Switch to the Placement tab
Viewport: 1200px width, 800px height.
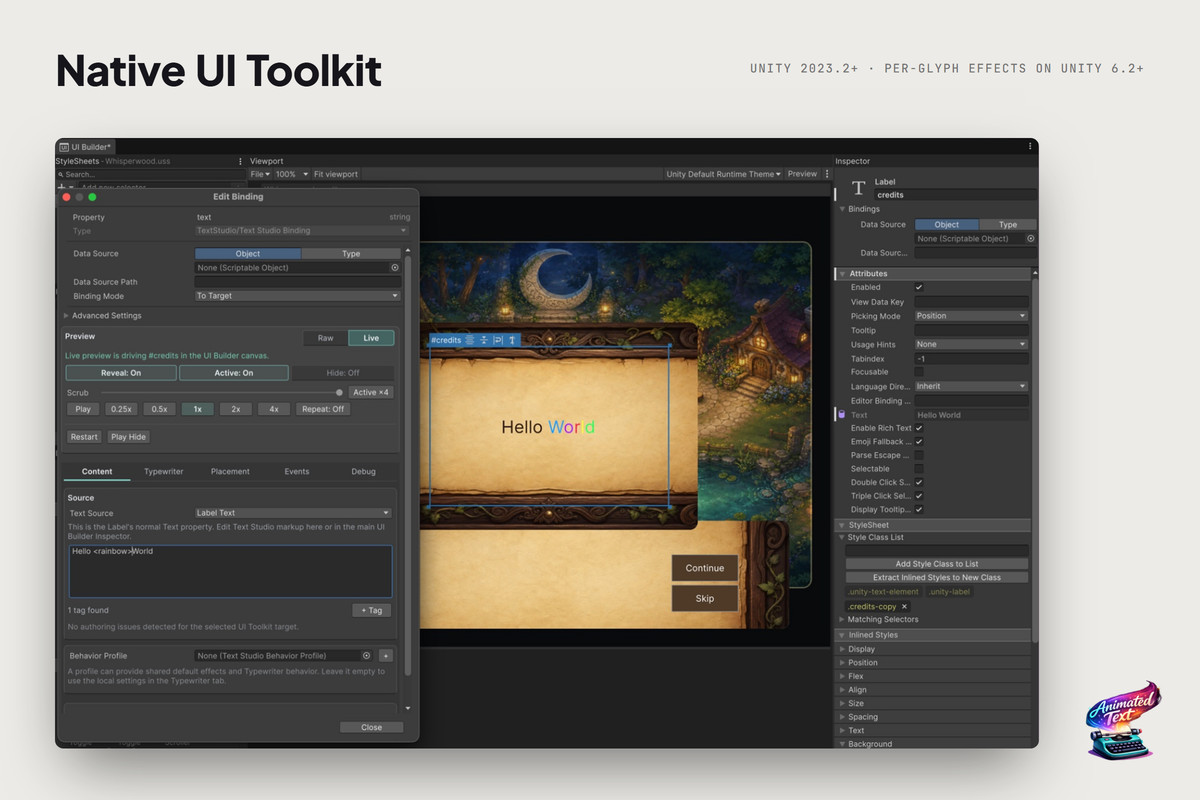(230, 471)
